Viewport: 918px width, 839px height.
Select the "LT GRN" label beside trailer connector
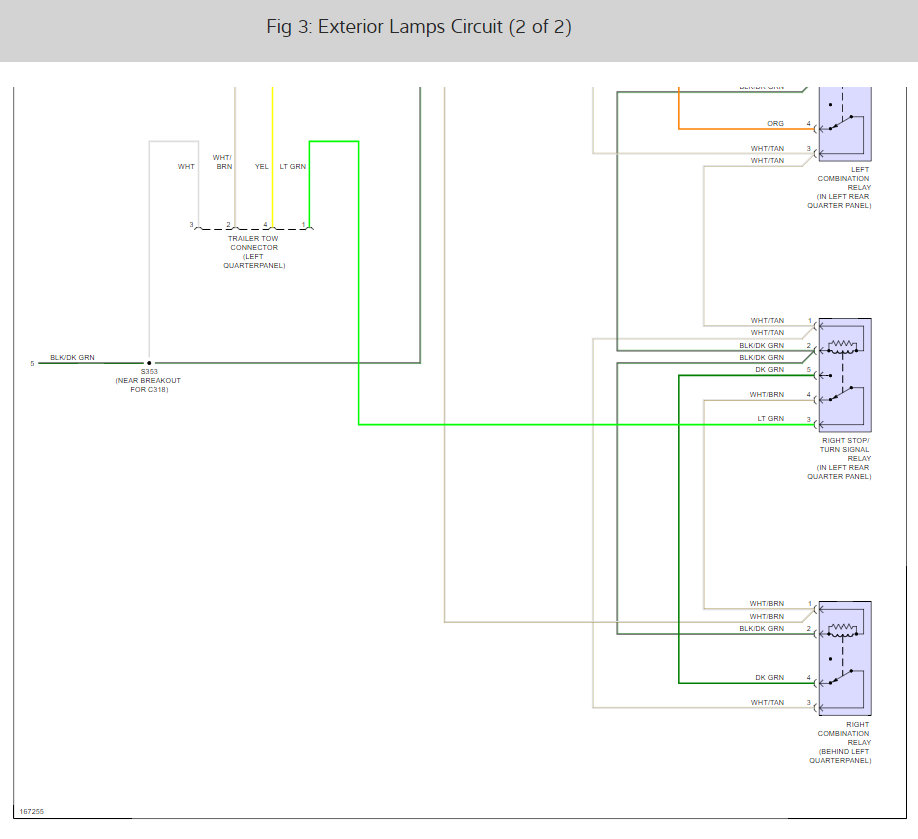[x=293, y=167]
